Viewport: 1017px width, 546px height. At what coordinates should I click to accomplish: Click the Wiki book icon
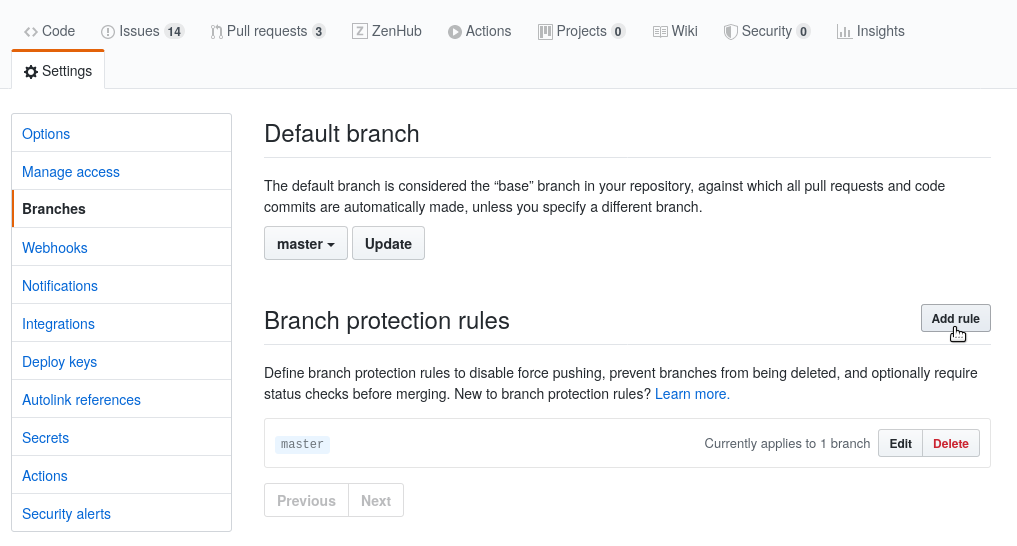(x=660, y=32)
